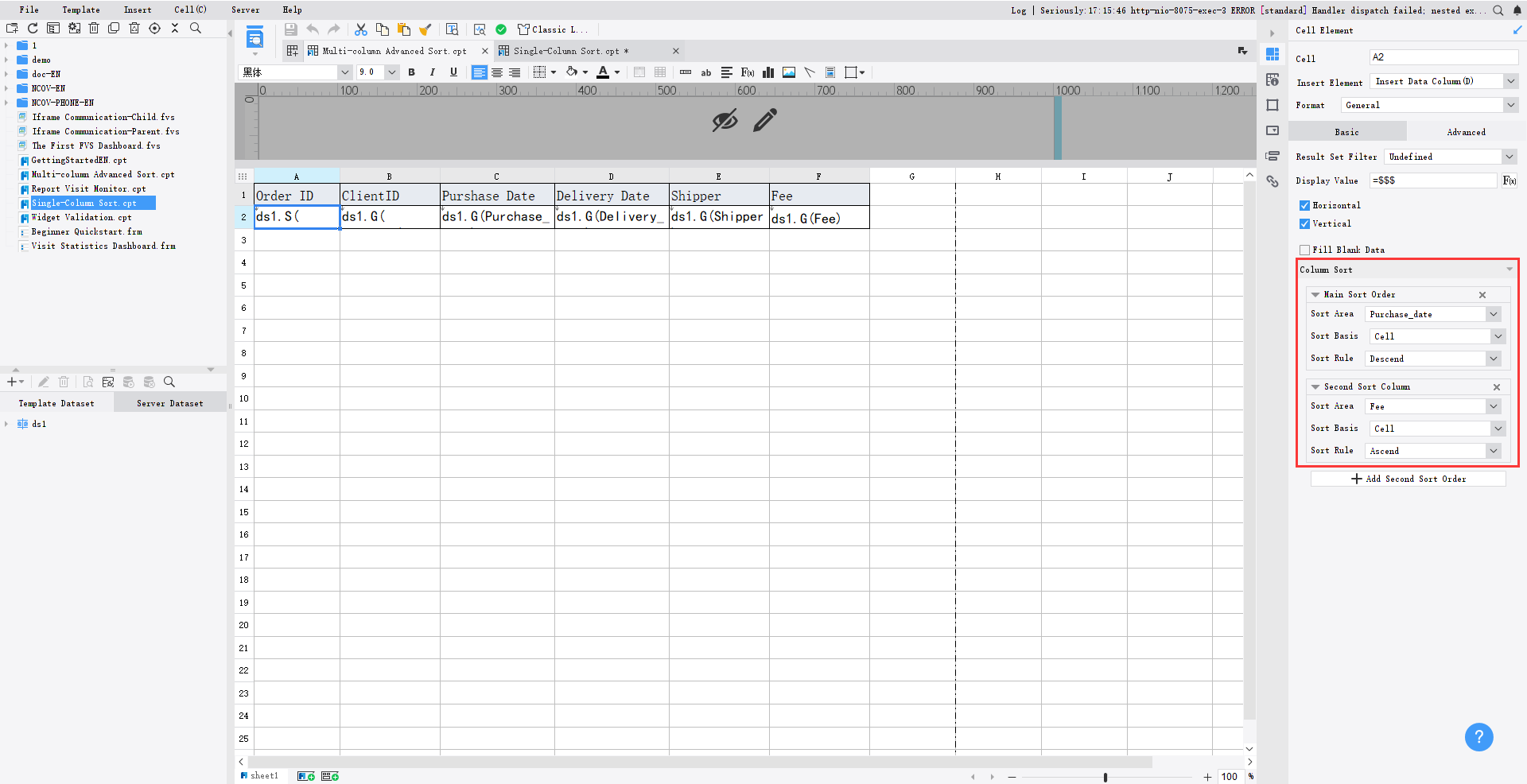Expand the demo folder in the file tree
This screenshot has width=1527, height=784.
(x=6, y=60)
